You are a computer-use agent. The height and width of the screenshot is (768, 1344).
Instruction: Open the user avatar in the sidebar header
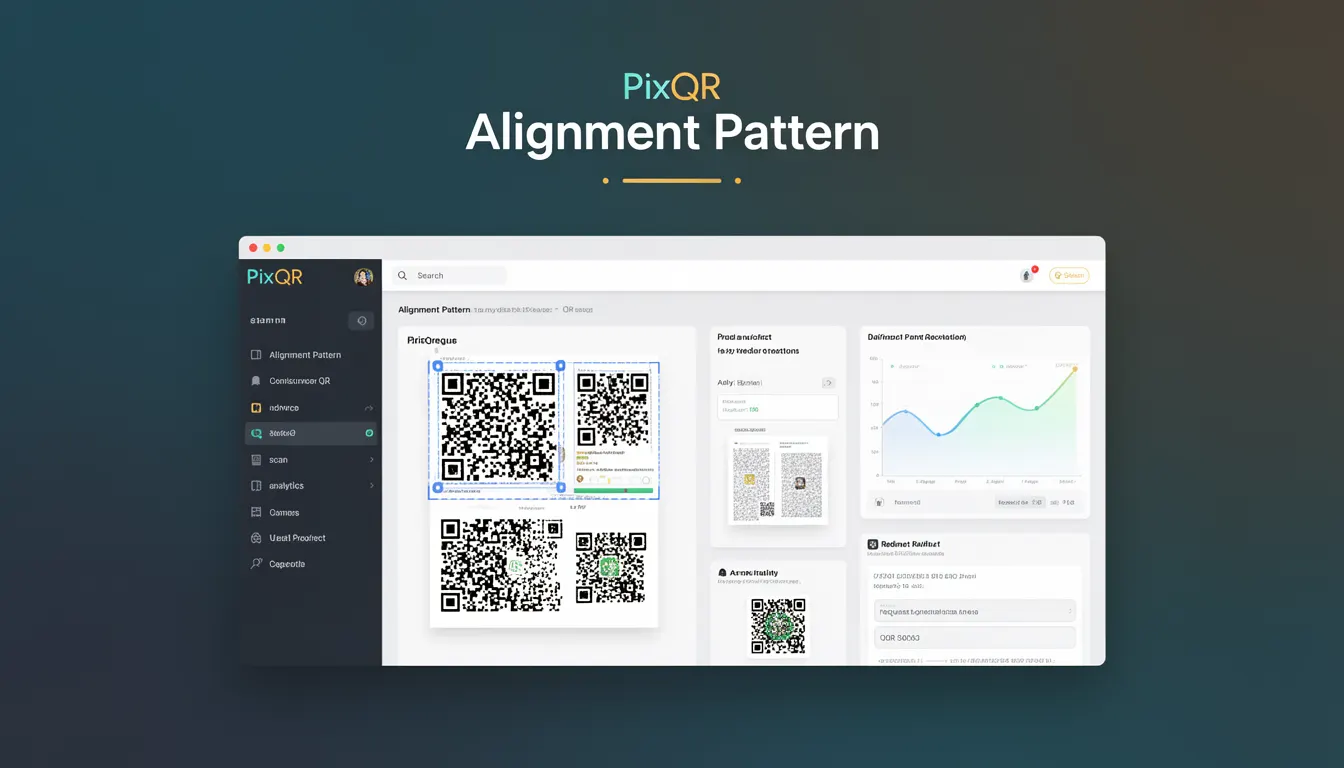coord(363,277)
